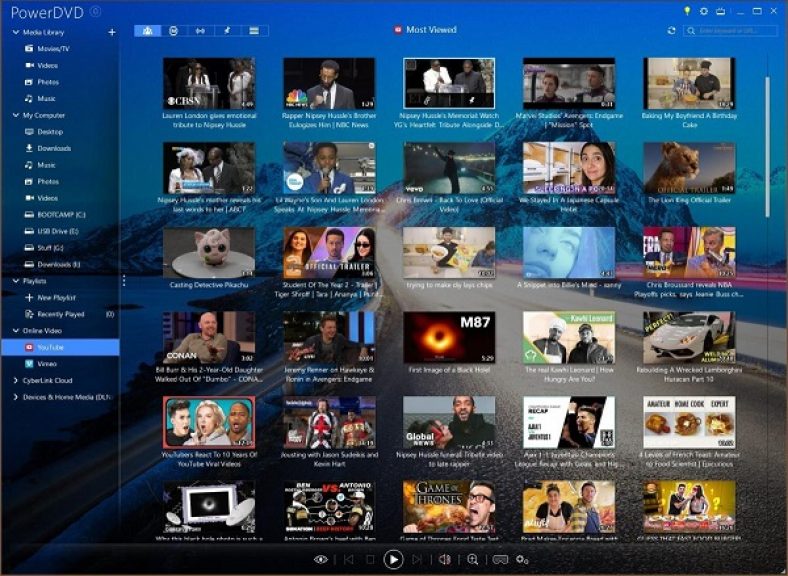
Task: Expand the CyberLink Cloud section
Action: pyautogui.click(x=16, y=380)
